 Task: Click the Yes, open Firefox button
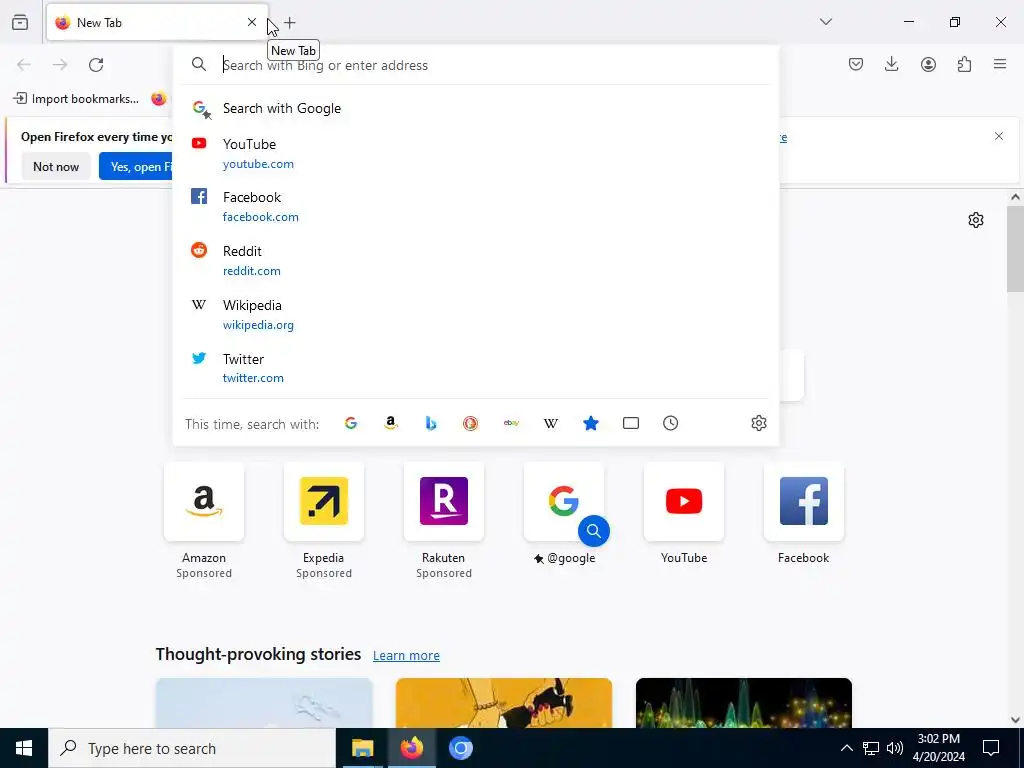point(136,167)
